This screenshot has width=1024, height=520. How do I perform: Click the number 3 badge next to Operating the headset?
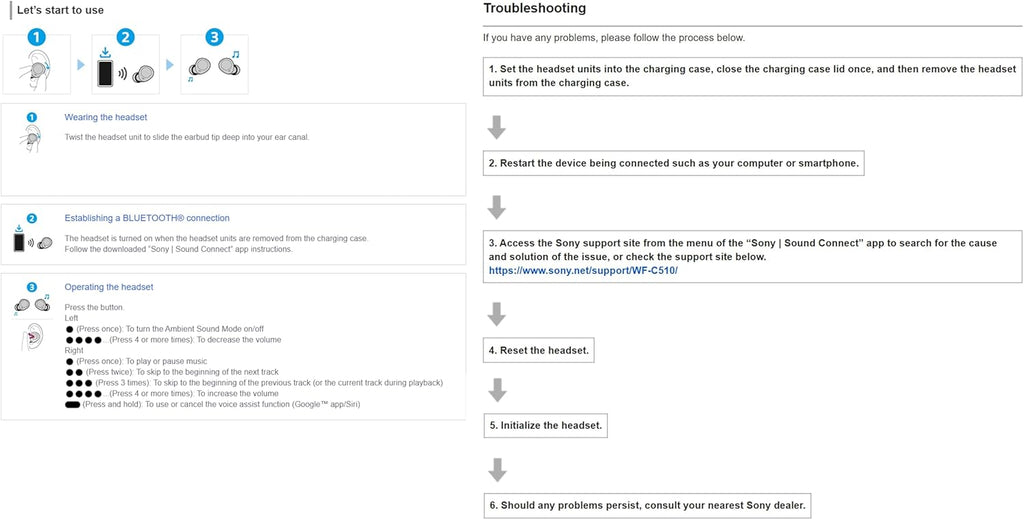click(31, 288)
